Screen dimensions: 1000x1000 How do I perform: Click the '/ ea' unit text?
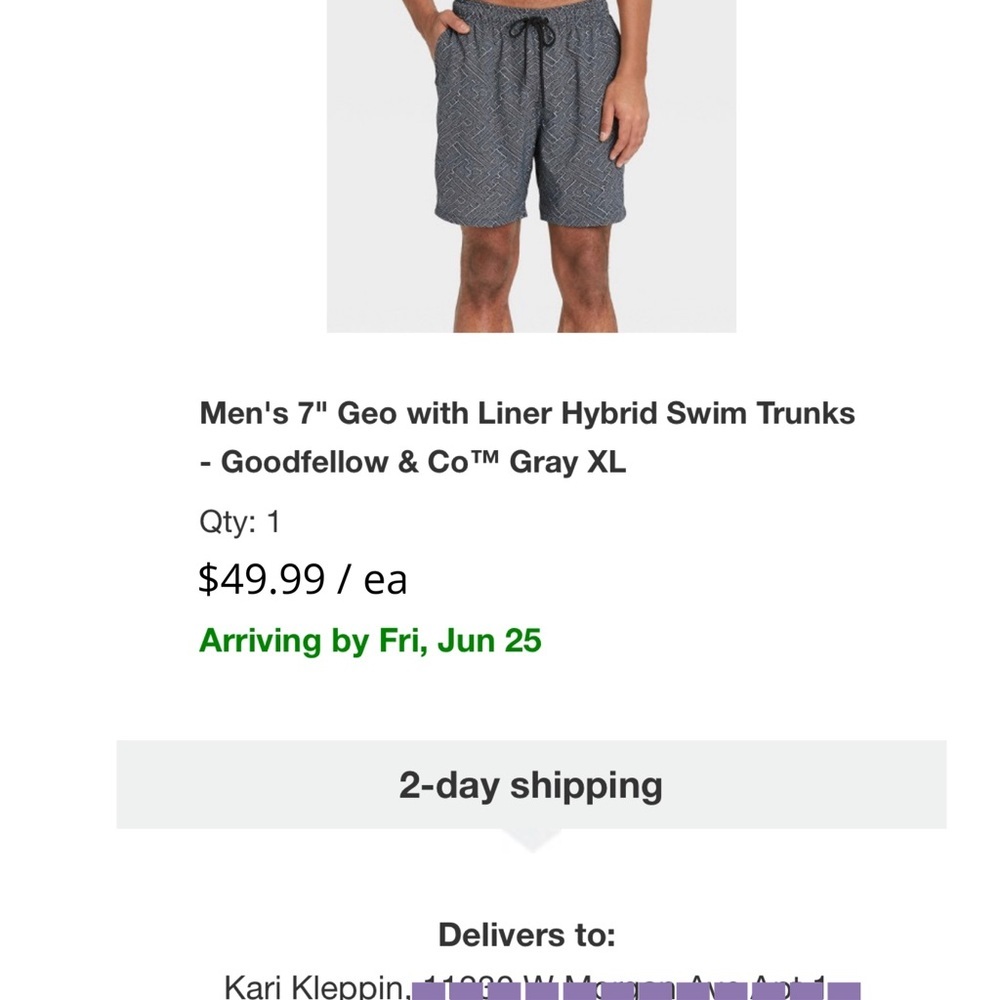pos(374,580)
